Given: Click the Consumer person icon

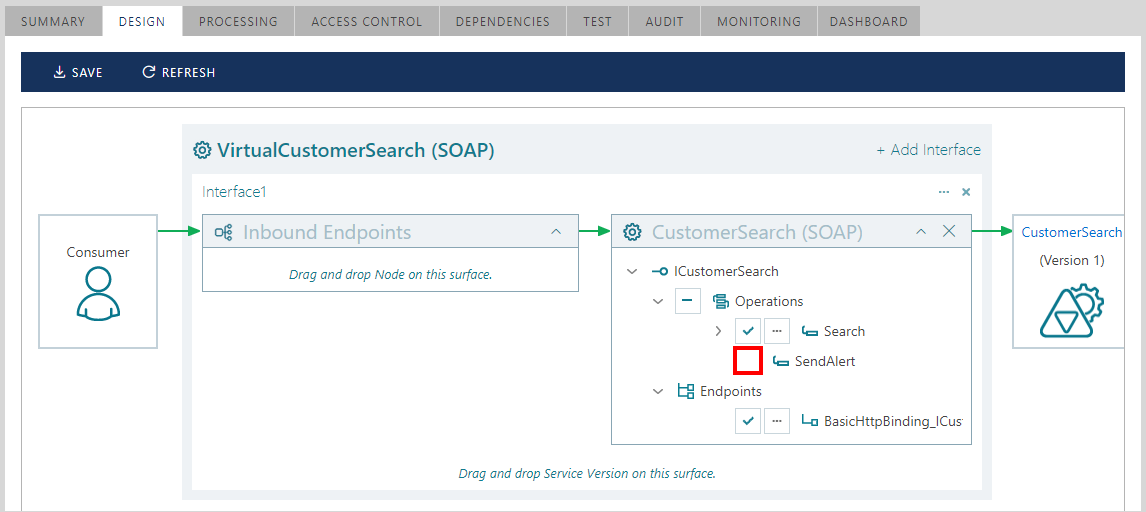Looking at the screenshot, I should (x=98, y=294).
